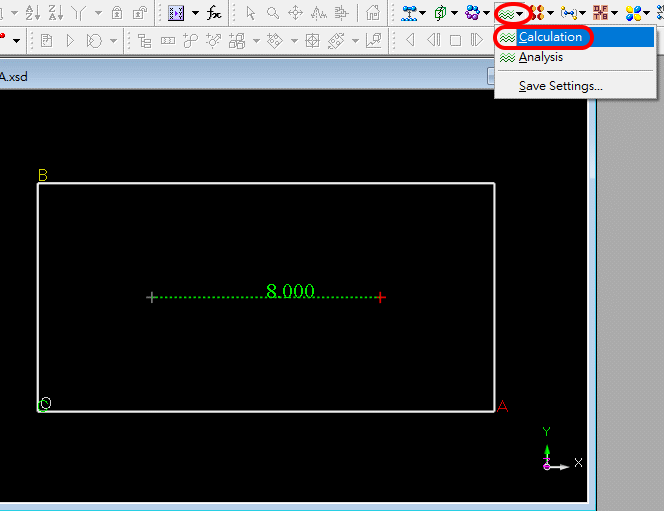Click atom label A at lattice corner
This screenshot has width=664, height=511.
[x=502, y=406]
